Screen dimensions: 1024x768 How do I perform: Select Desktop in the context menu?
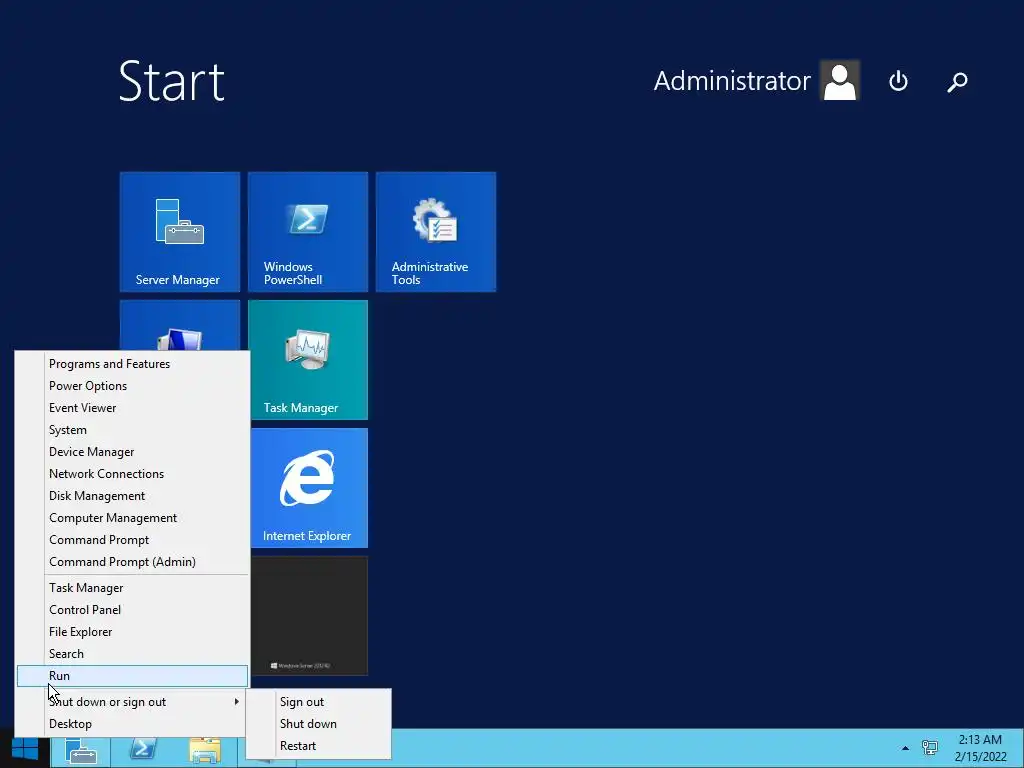132,724
